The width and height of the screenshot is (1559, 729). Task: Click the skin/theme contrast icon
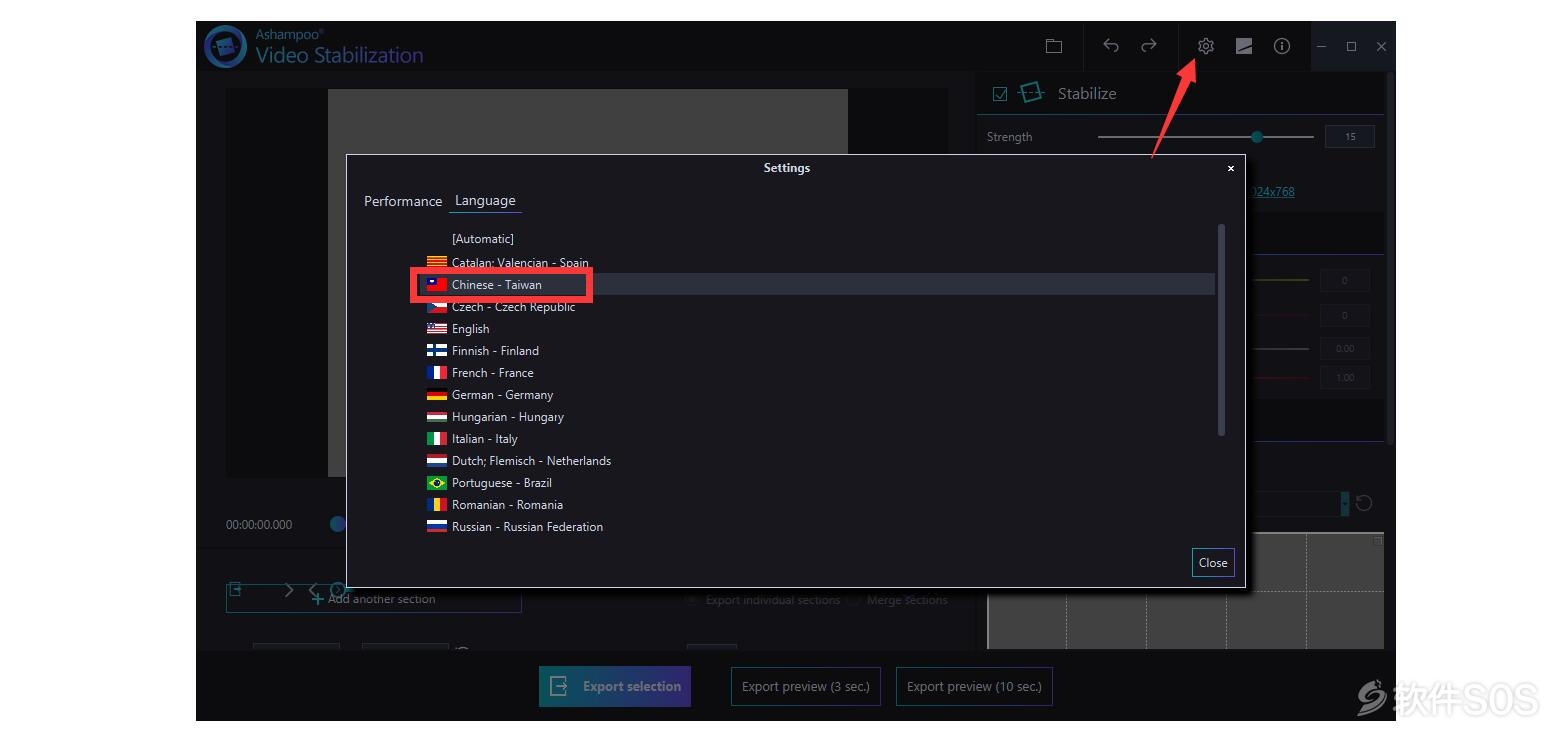tap(1244, 46)
